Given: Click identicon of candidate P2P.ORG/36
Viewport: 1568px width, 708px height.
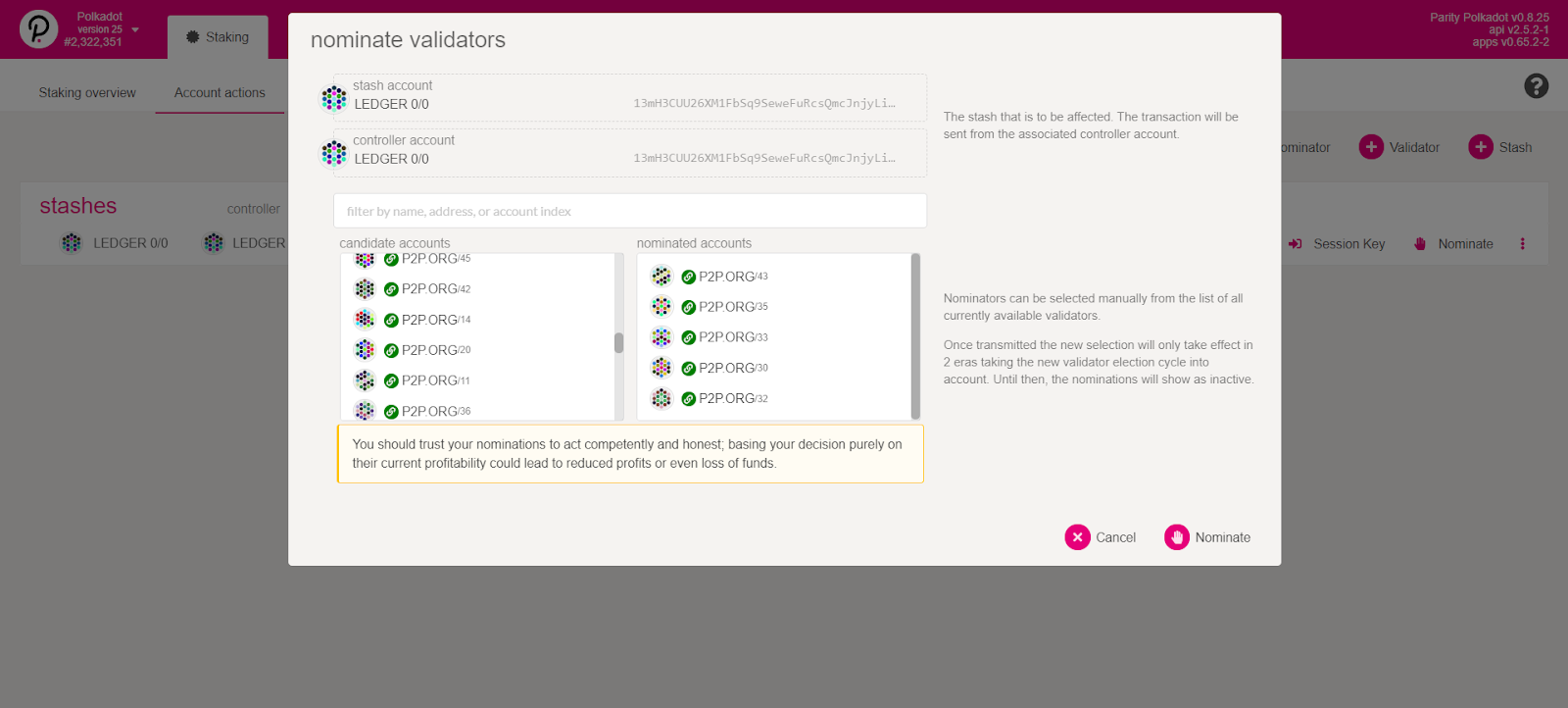Looking at the screenshot, I should (365, 410).
